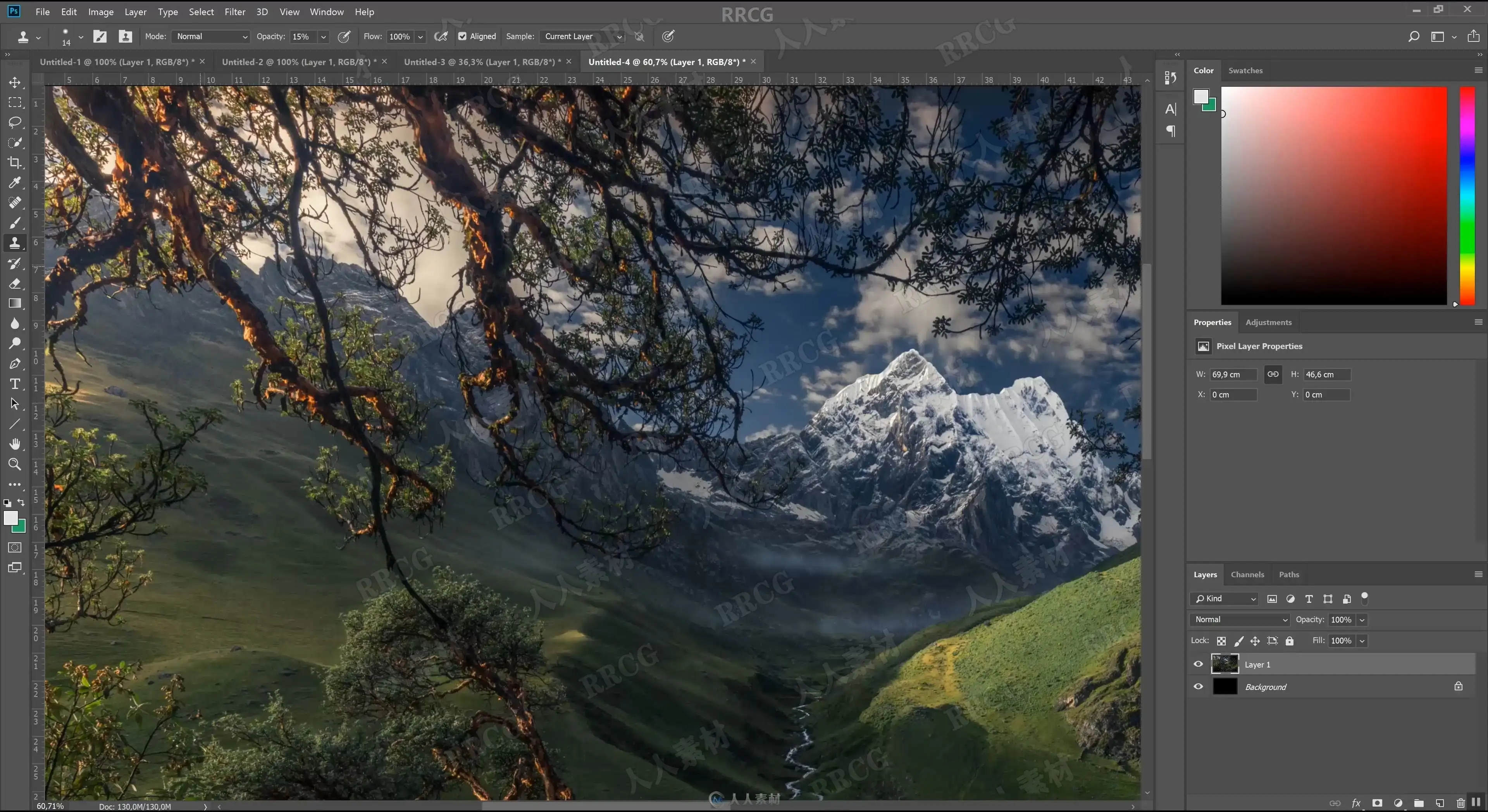1488x812 pixels.
Task: Hide the Background layer eye
Action: 1198,687
